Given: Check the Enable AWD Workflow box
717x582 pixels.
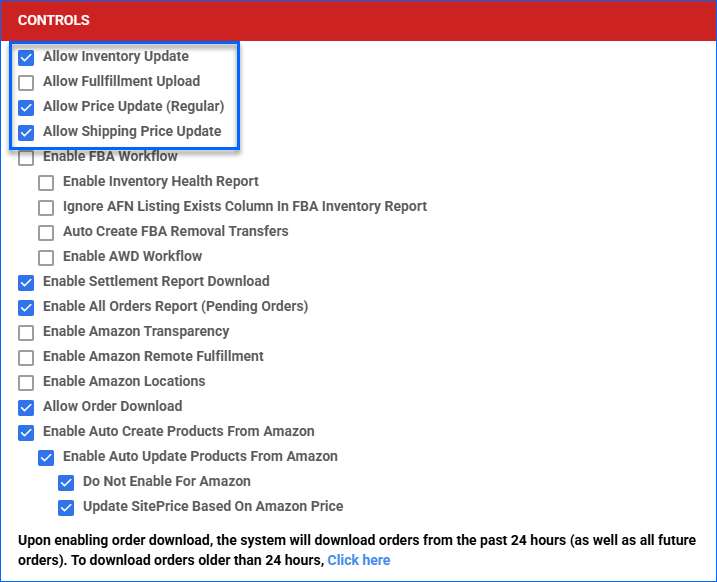Looking at the screenshot, I should (46, 257).
